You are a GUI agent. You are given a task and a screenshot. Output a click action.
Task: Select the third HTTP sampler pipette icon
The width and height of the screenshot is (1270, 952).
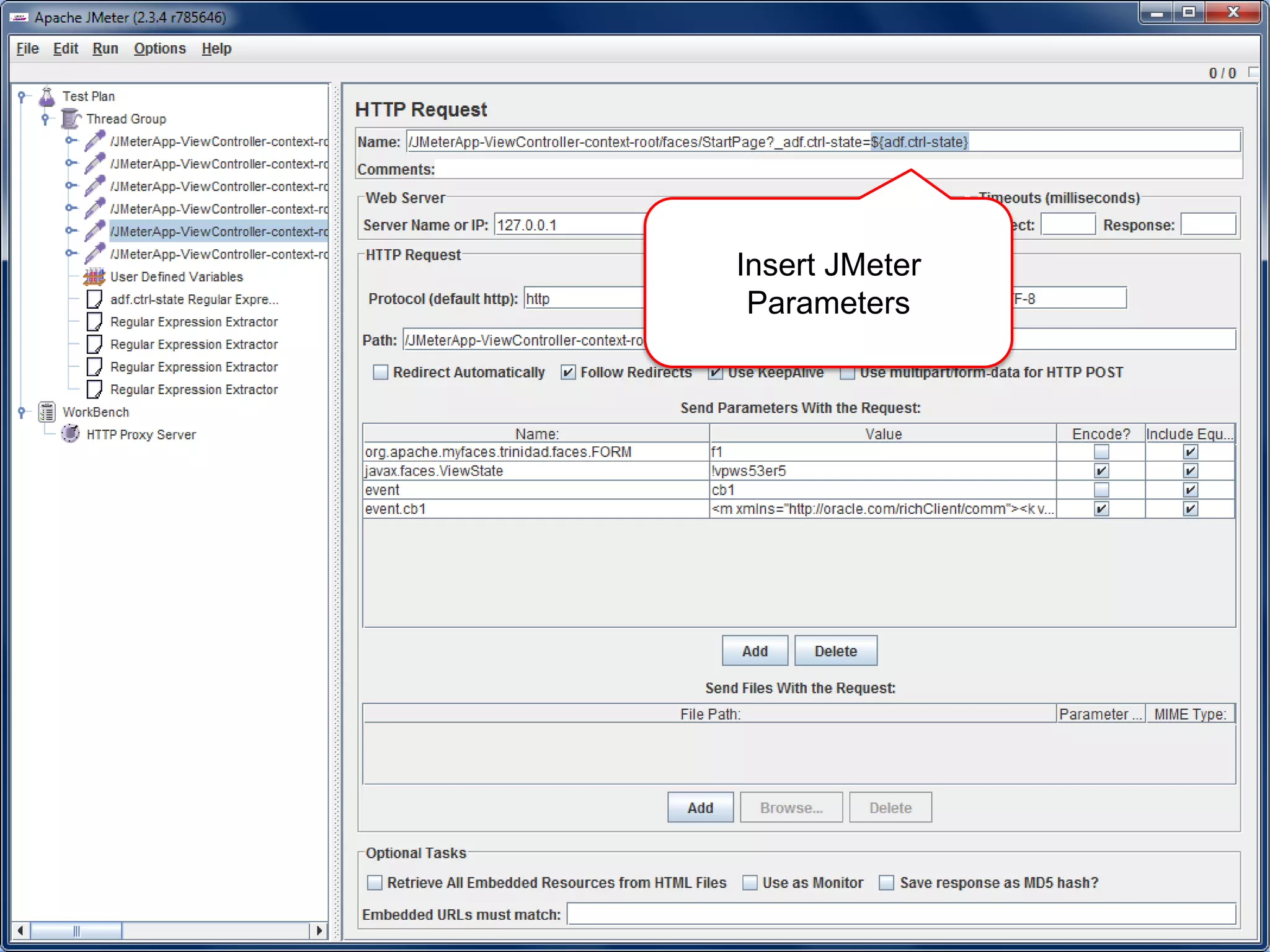(95, 187)
